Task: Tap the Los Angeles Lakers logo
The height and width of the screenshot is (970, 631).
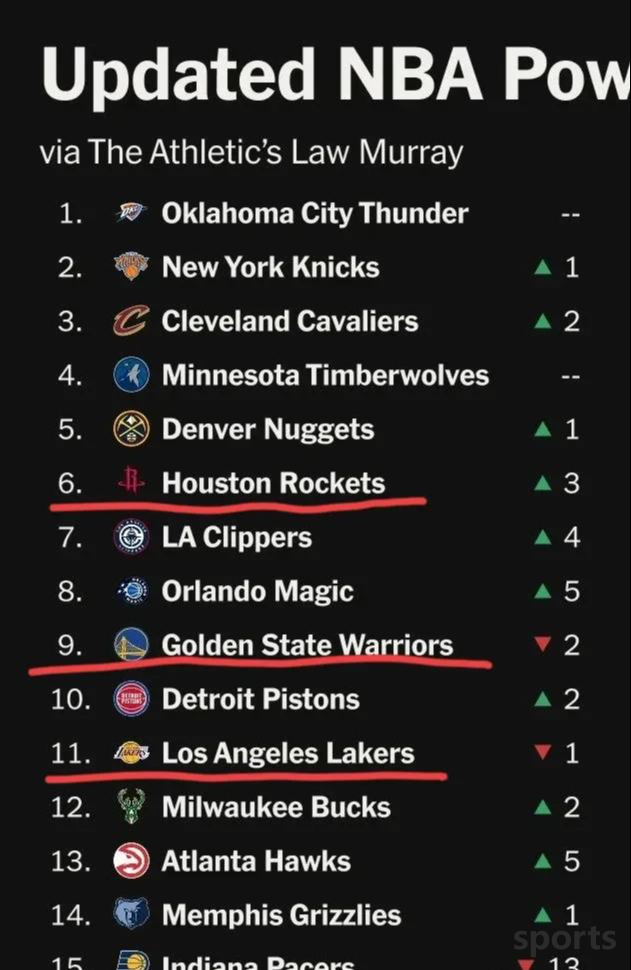Action: pos(131,753)
